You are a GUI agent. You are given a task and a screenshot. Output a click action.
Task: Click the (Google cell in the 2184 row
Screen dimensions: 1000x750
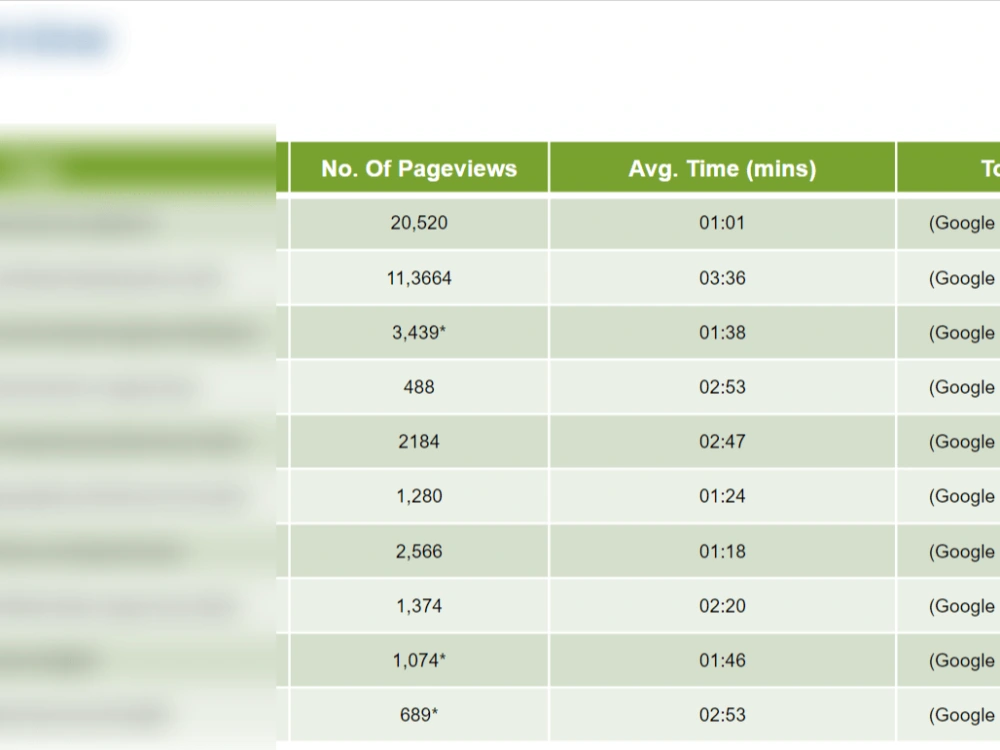[949, 442]
